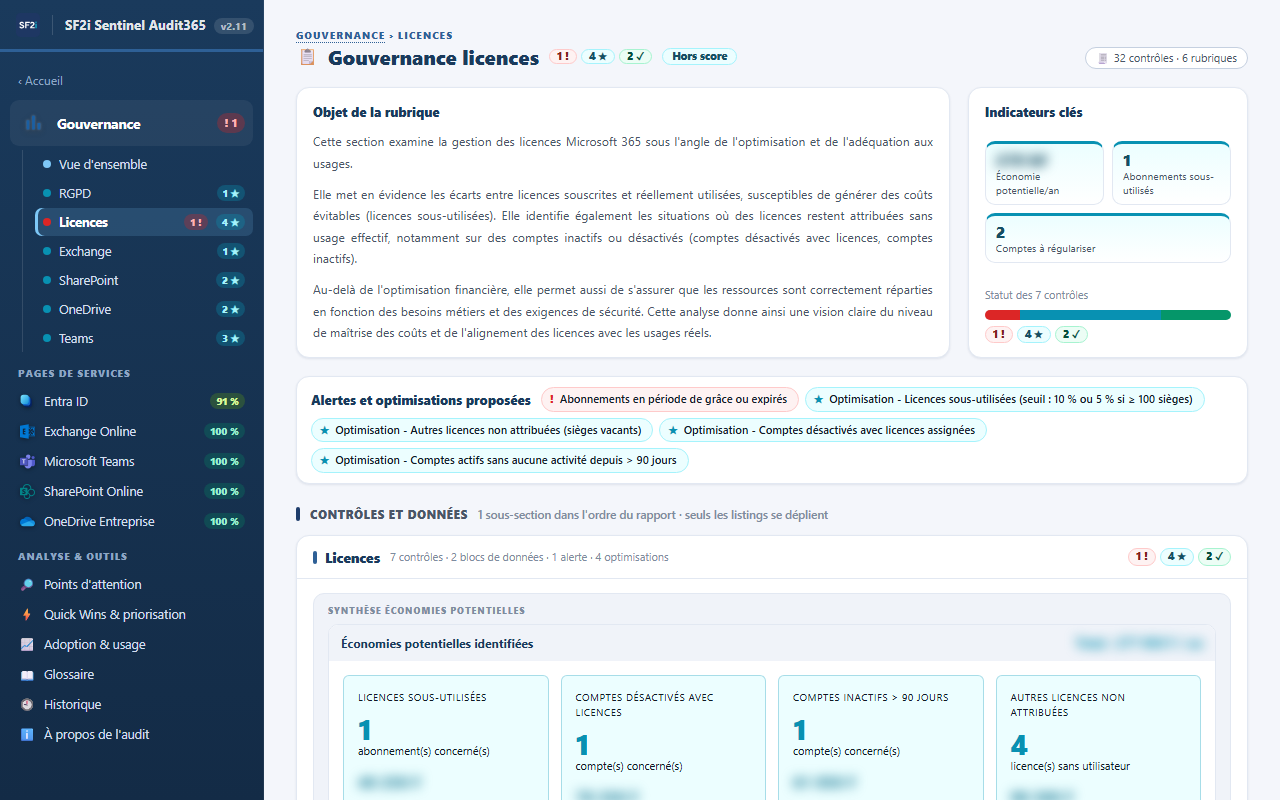The width and height of the screenshot is (1280, 800).
Task: Click the OneDrive Entreprise cloud icon
Action: 27,521
